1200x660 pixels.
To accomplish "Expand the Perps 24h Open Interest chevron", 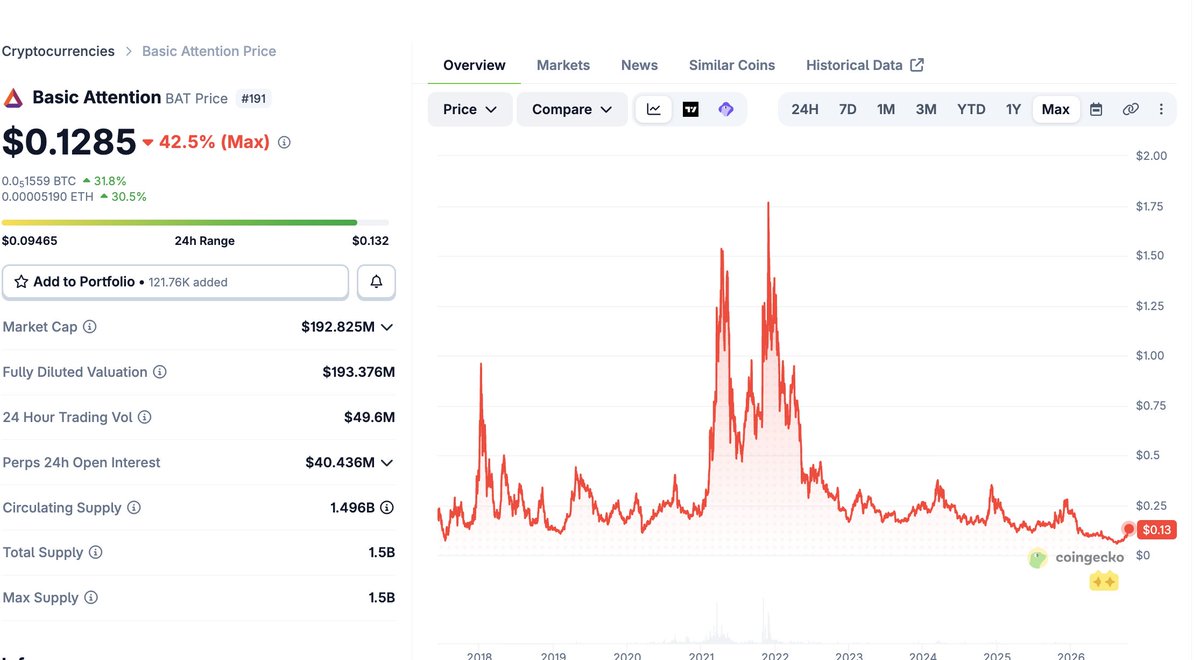I will pyautogui.click(x=387, y=462).
